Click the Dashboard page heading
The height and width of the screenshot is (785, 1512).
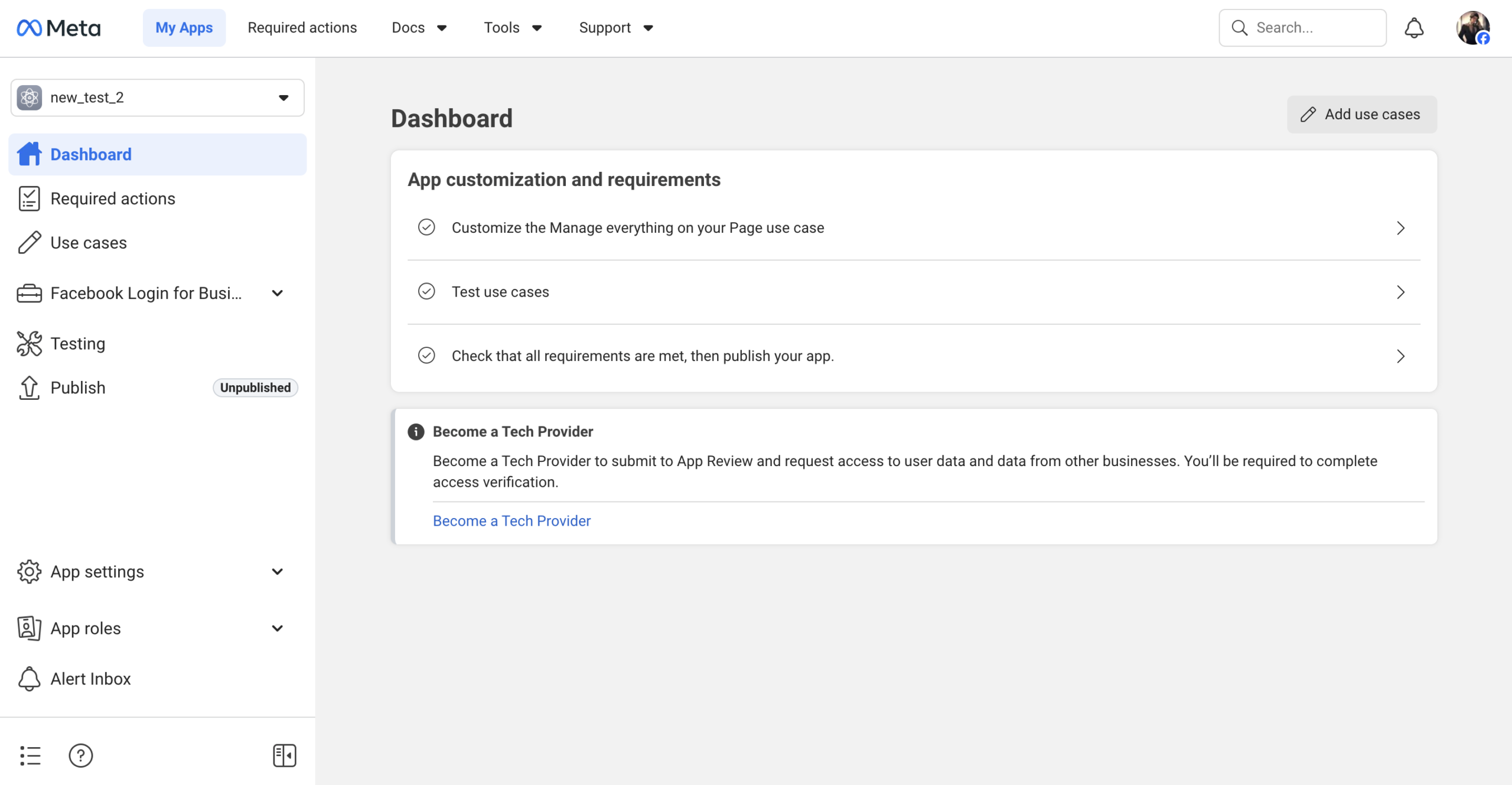[x=452, y=118]
